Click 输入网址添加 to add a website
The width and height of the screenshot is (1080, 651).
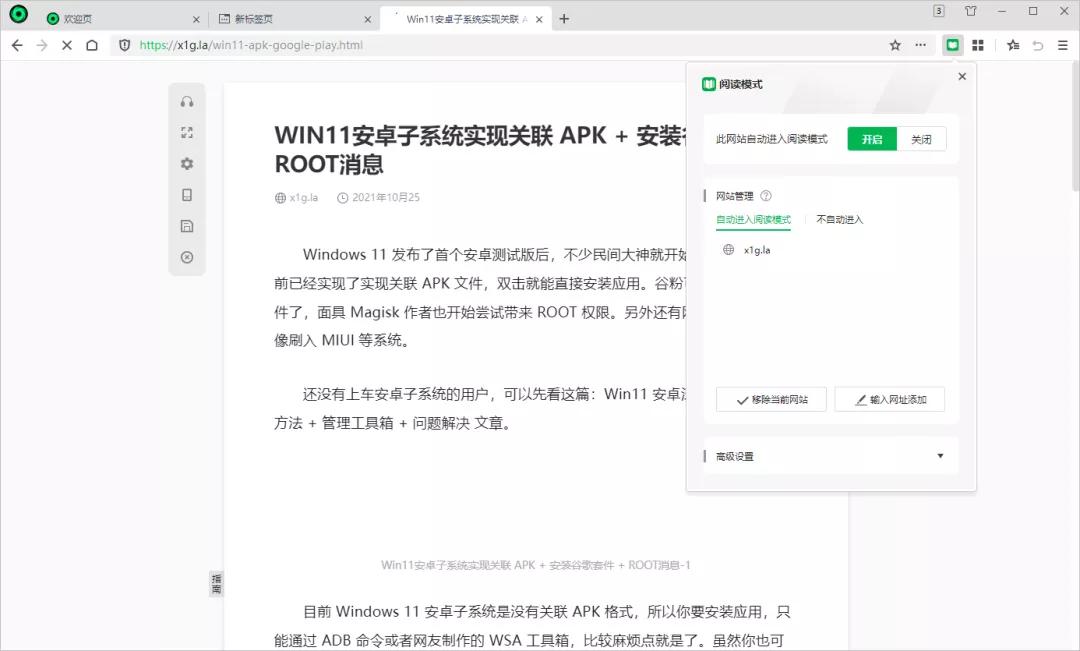tap(889, 399)
